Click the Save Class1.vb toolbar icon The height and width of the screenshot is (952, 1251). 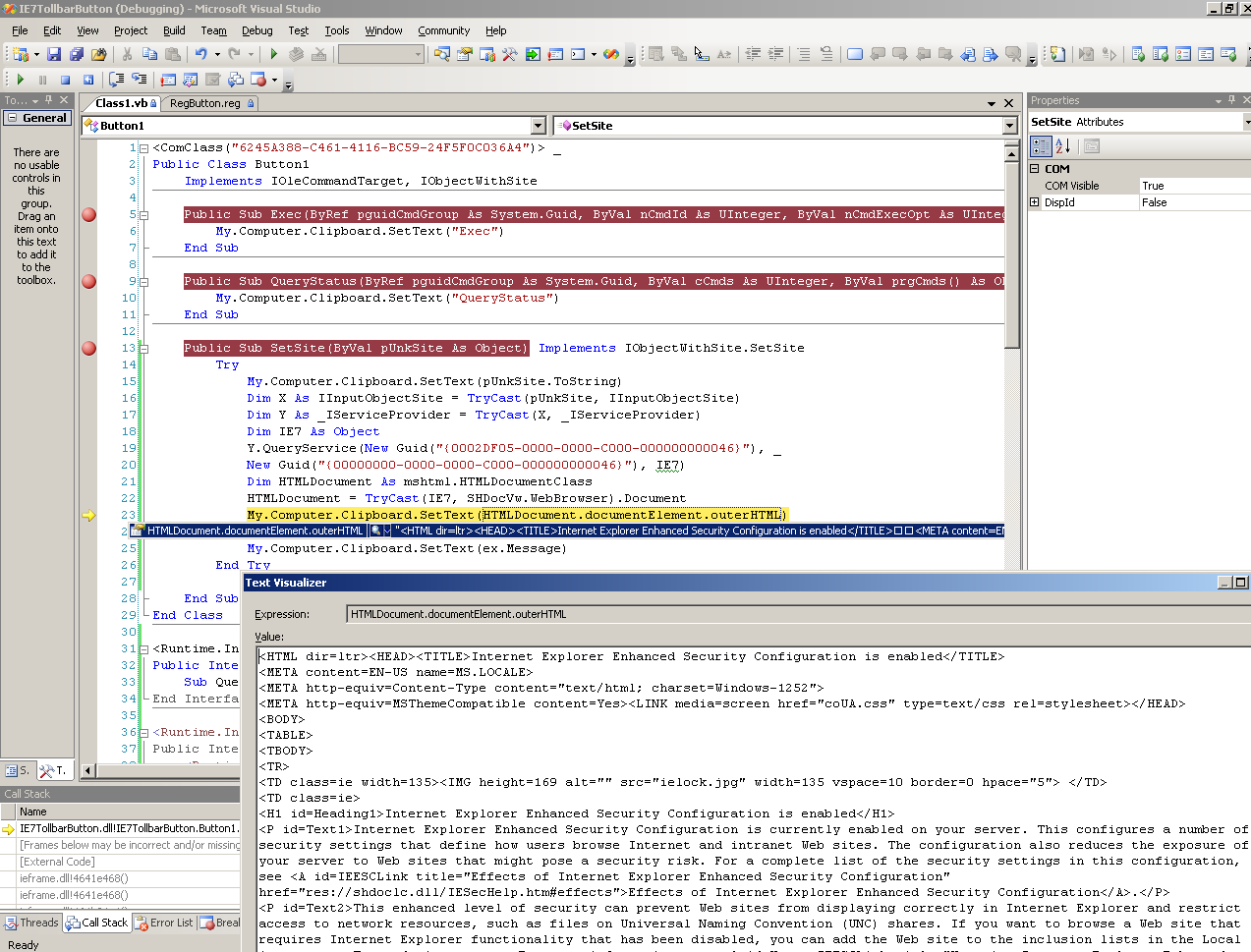tap(54, 54)
